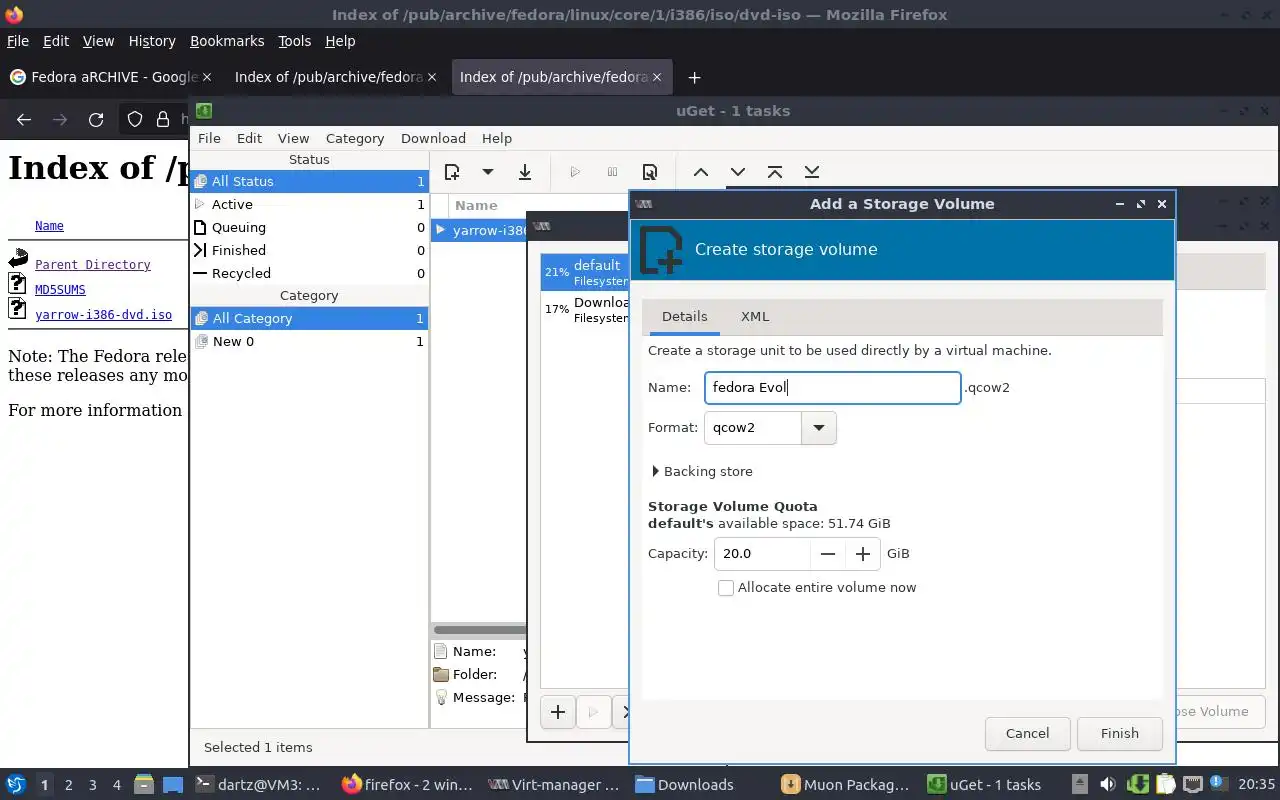1280x800 pixels.
Task: Click the taskbar clock showing 20:35
Action: tap(1257, 785)
